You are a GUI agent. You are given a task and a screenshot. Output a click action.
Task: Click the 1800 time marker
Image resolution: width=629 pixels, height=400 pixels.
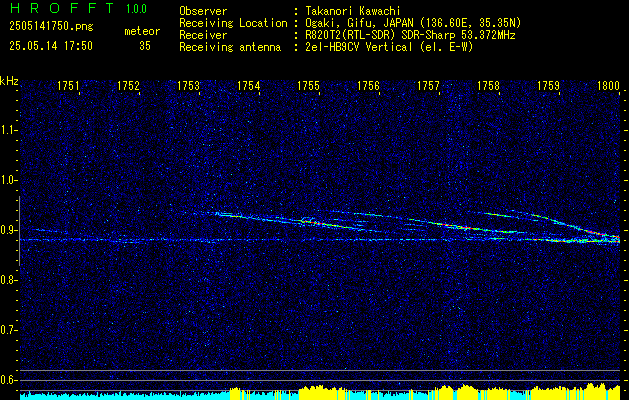(609, 85)
